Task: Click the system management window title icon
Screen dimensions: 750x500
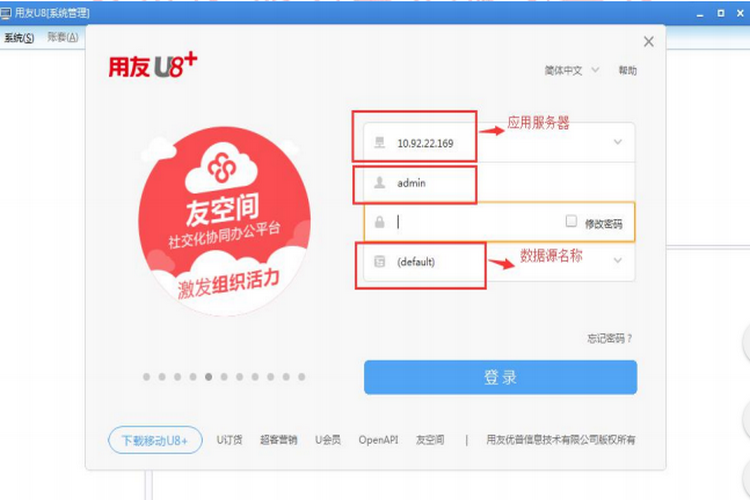Action: pyautogui.click(x=6, y=13)
